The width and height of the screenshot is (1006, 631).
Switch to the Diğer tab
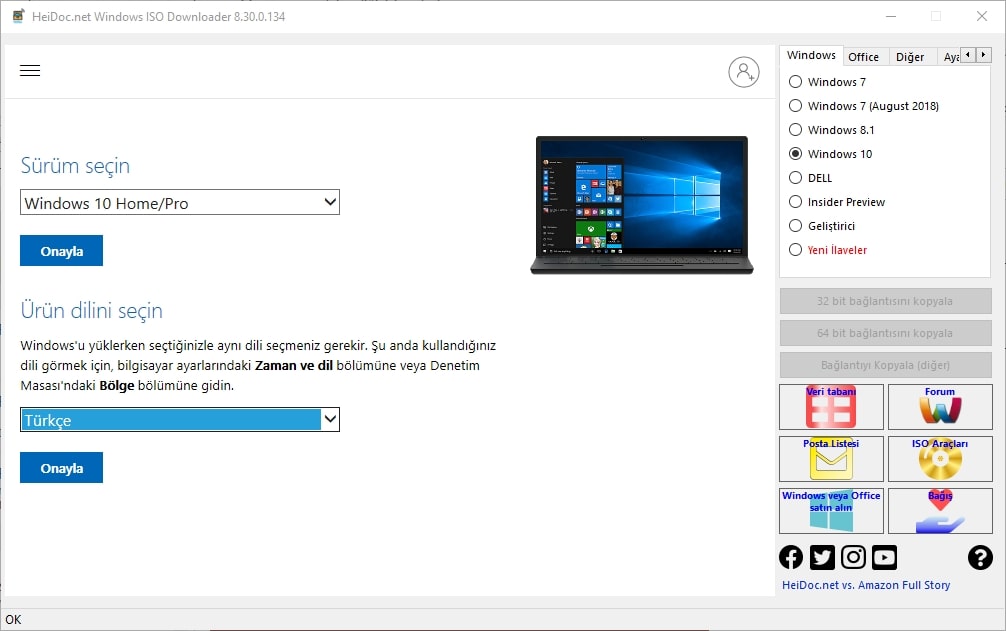point(912,56)
